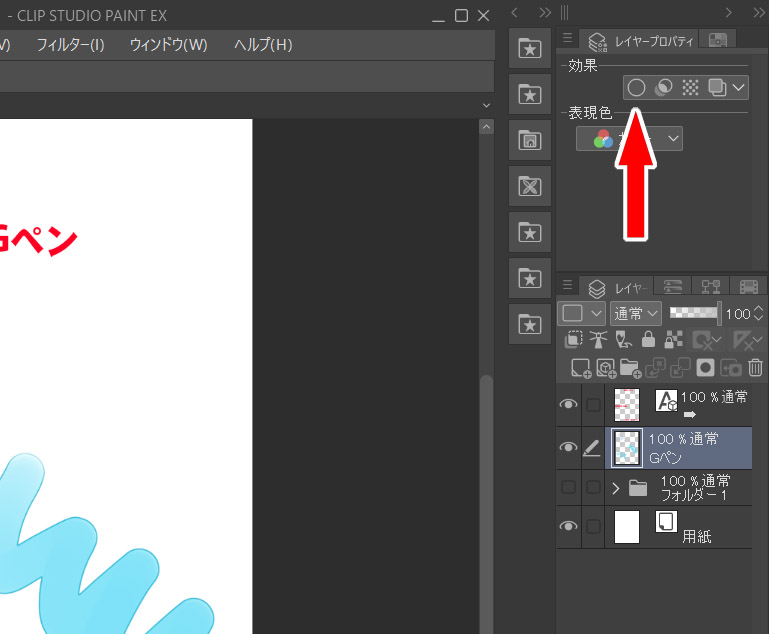Click the Create layer mask icon
This screenshot has width=769, height=634.
[705, 368]
